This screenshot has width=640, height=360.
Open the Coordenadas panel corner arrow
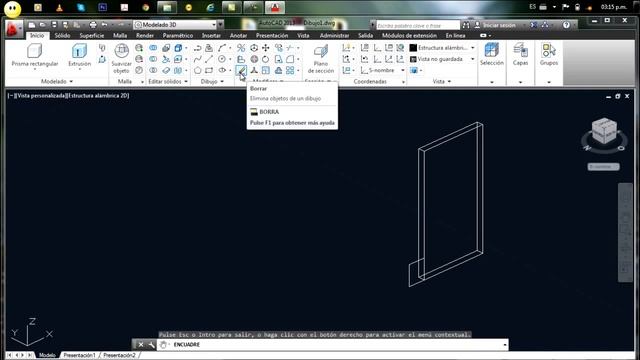(x=403, y=82)
